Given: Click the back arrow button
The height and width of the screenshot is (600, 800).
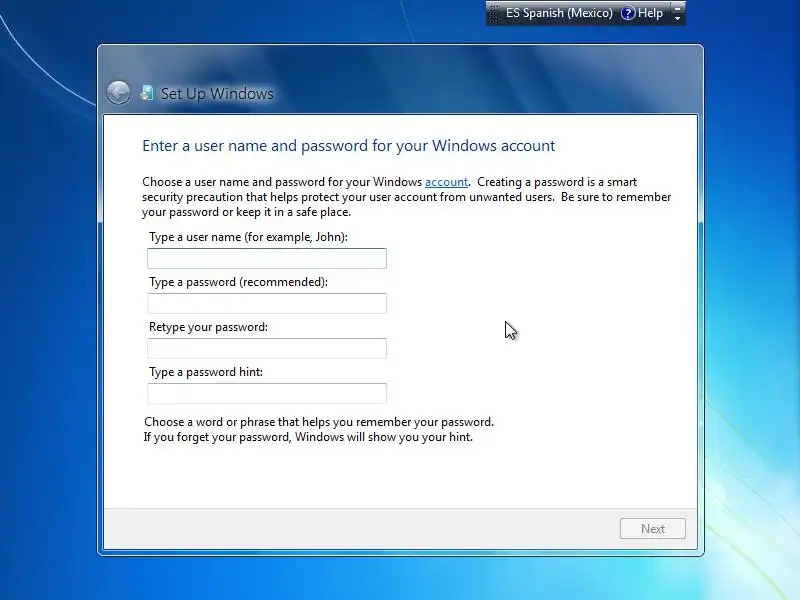Looking at the screenshot, I should tap(118, 93).
